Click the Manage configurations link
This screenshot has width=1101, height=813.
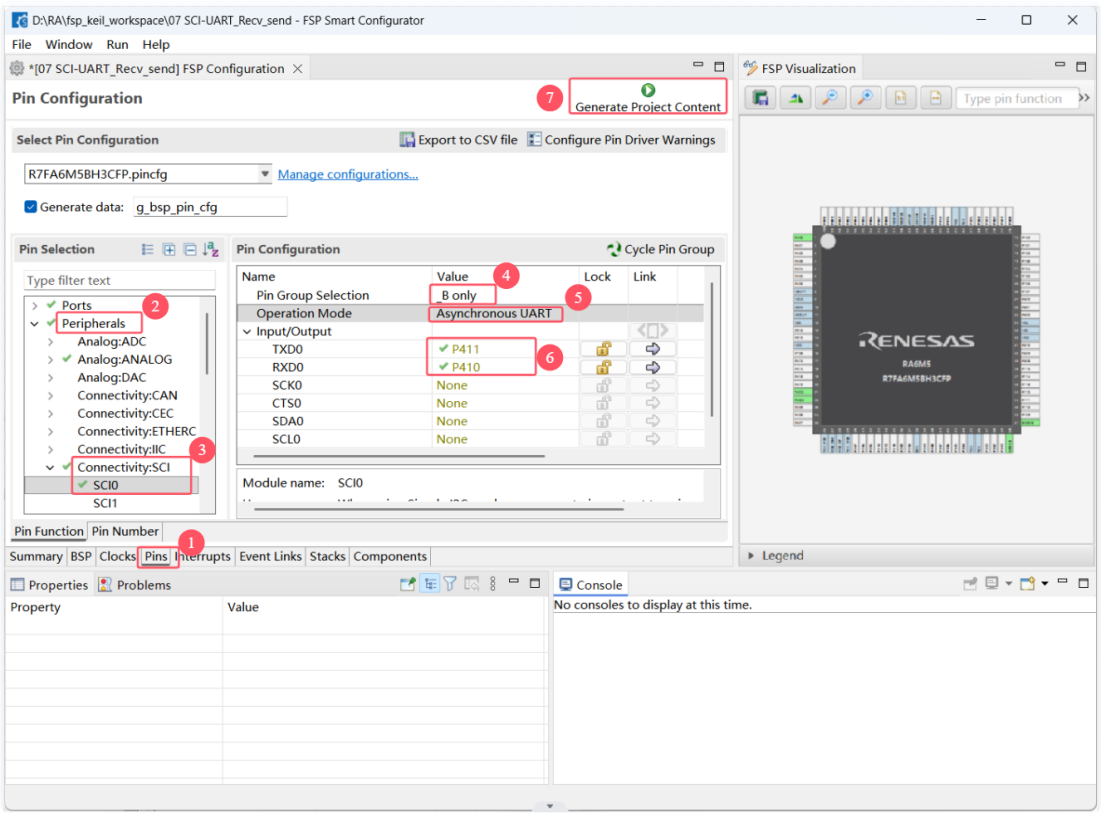[348, 174]
